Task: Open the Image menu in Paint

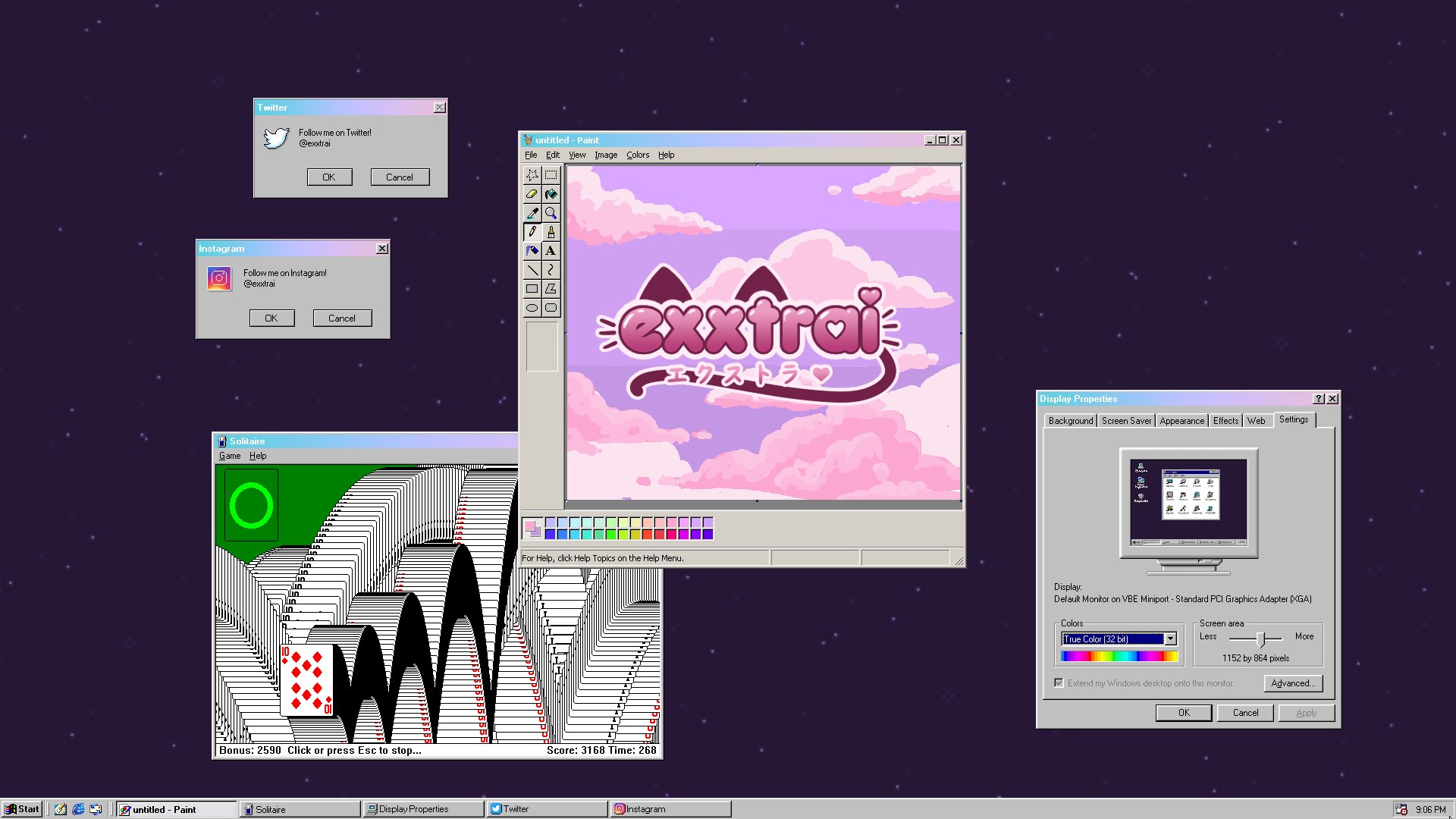Action: 606,155
